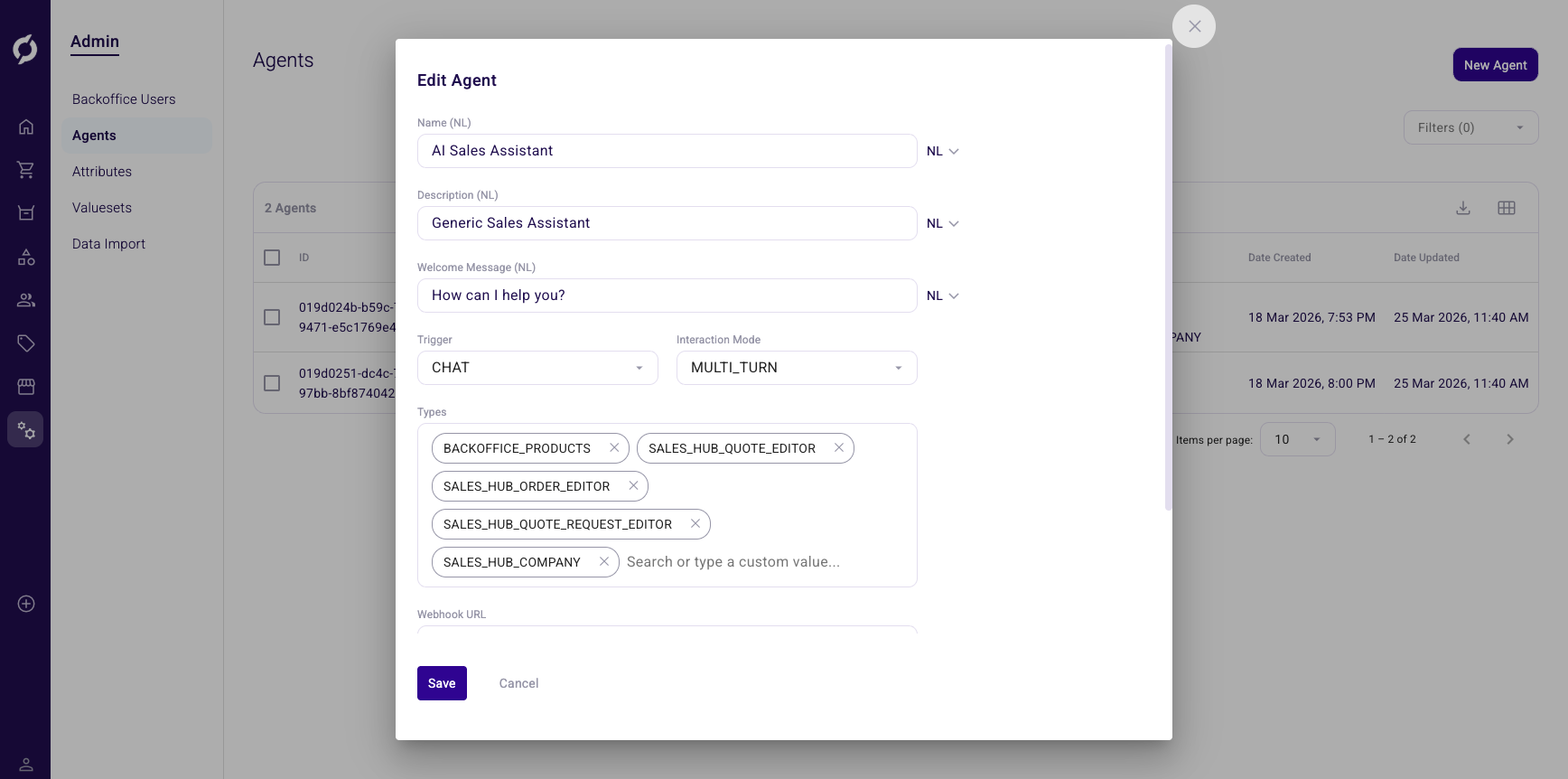Click the Admin heading link
This screenshot has height=779, width=1568.
[95, 42]
